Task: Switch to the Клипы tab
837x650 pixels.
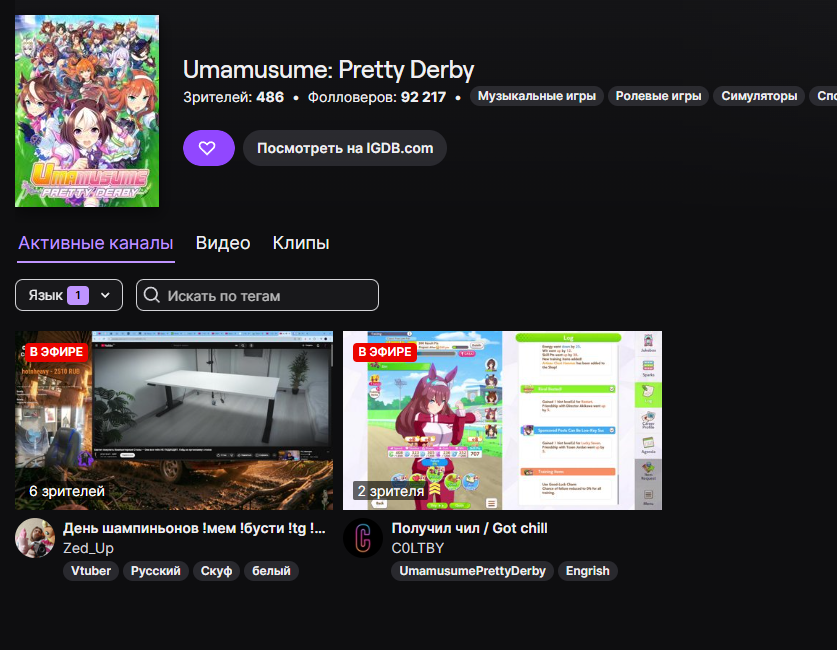Action: click(301, 243)
